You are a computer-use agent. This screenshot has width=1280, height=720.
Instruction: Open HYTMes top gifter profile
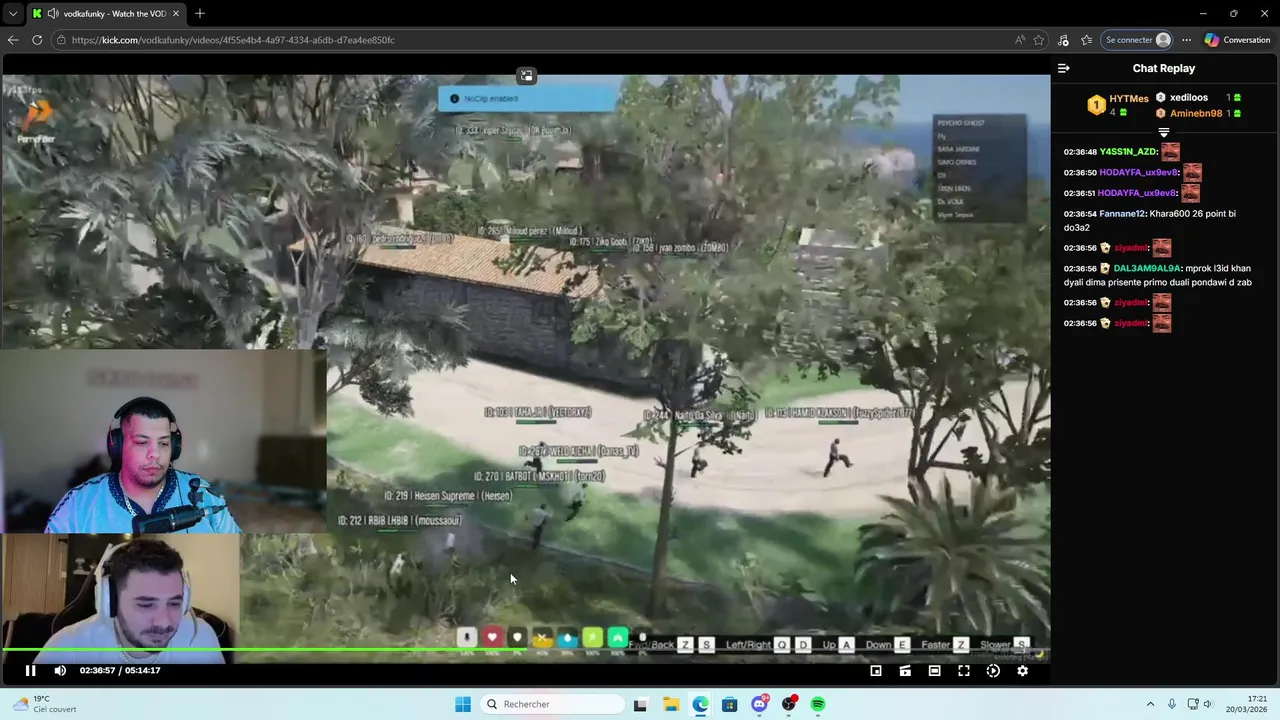pyautogui.click(x=1128, y=98)
